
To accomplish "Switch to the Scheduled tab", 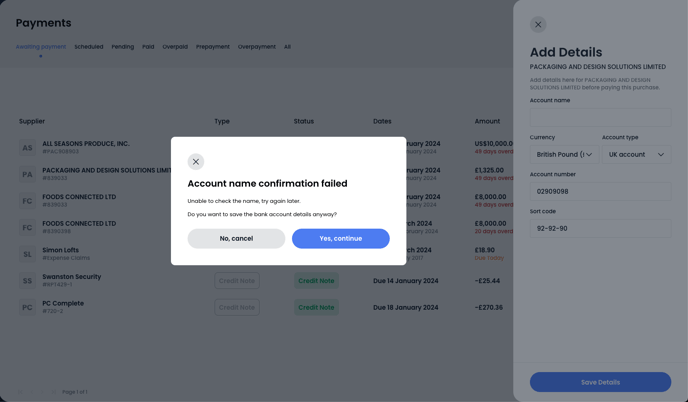I will pos(89,47).
